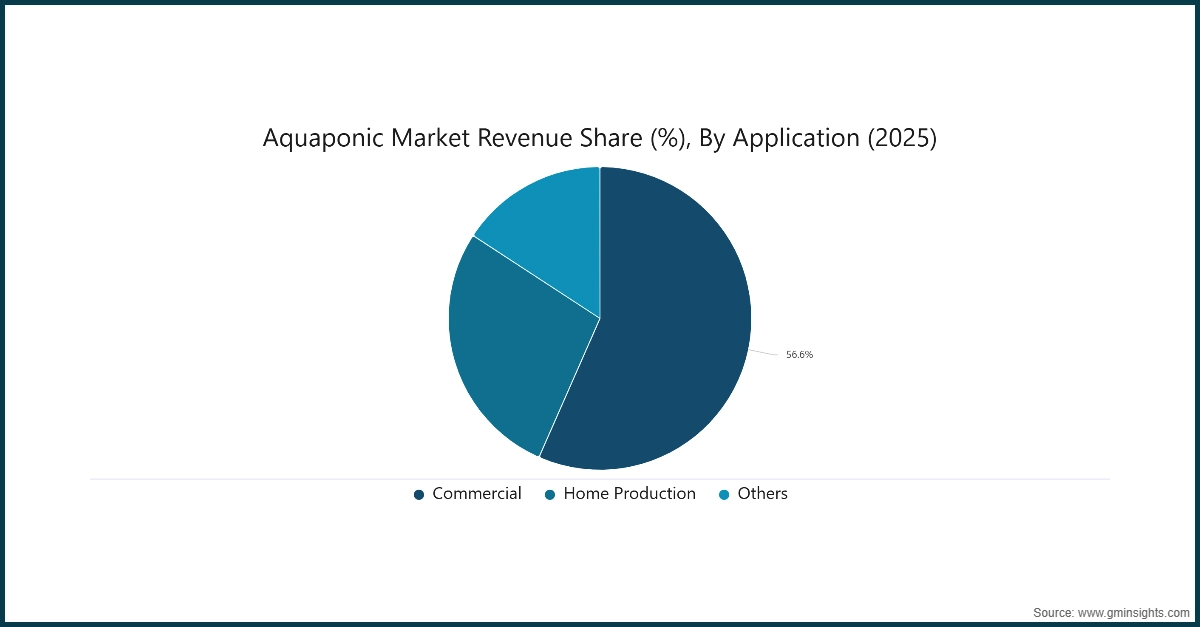
Task: Toggle the Others legend label
Action: (x=762, y=493)
